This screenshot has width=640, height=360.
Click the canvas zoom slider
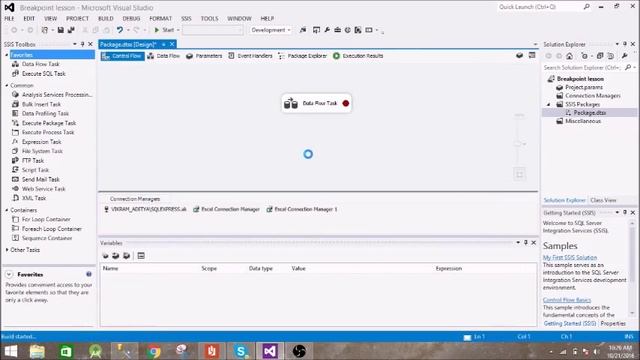point(519,144)
